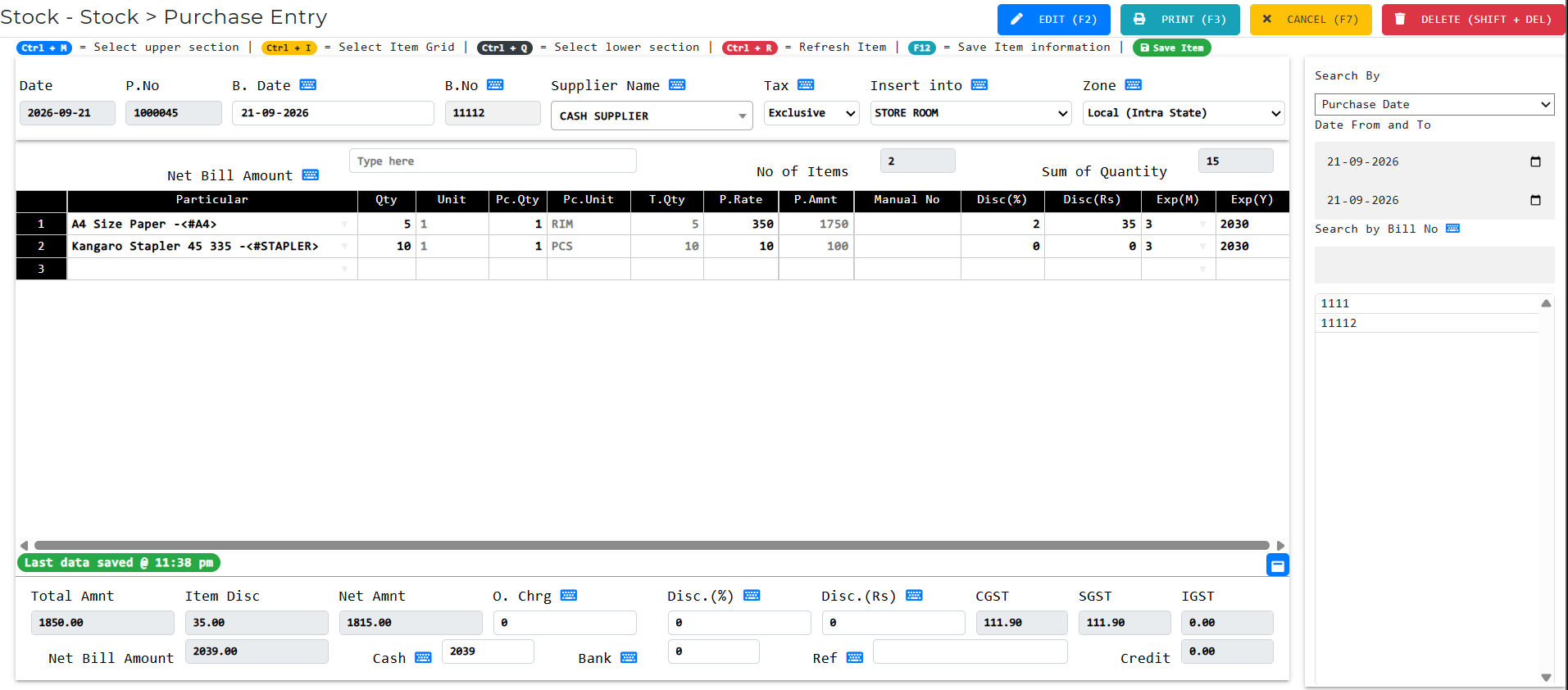Select bill number 11112 in the search list
This screenshot has height=690, width=1568.
click(x=1427, y=323)
